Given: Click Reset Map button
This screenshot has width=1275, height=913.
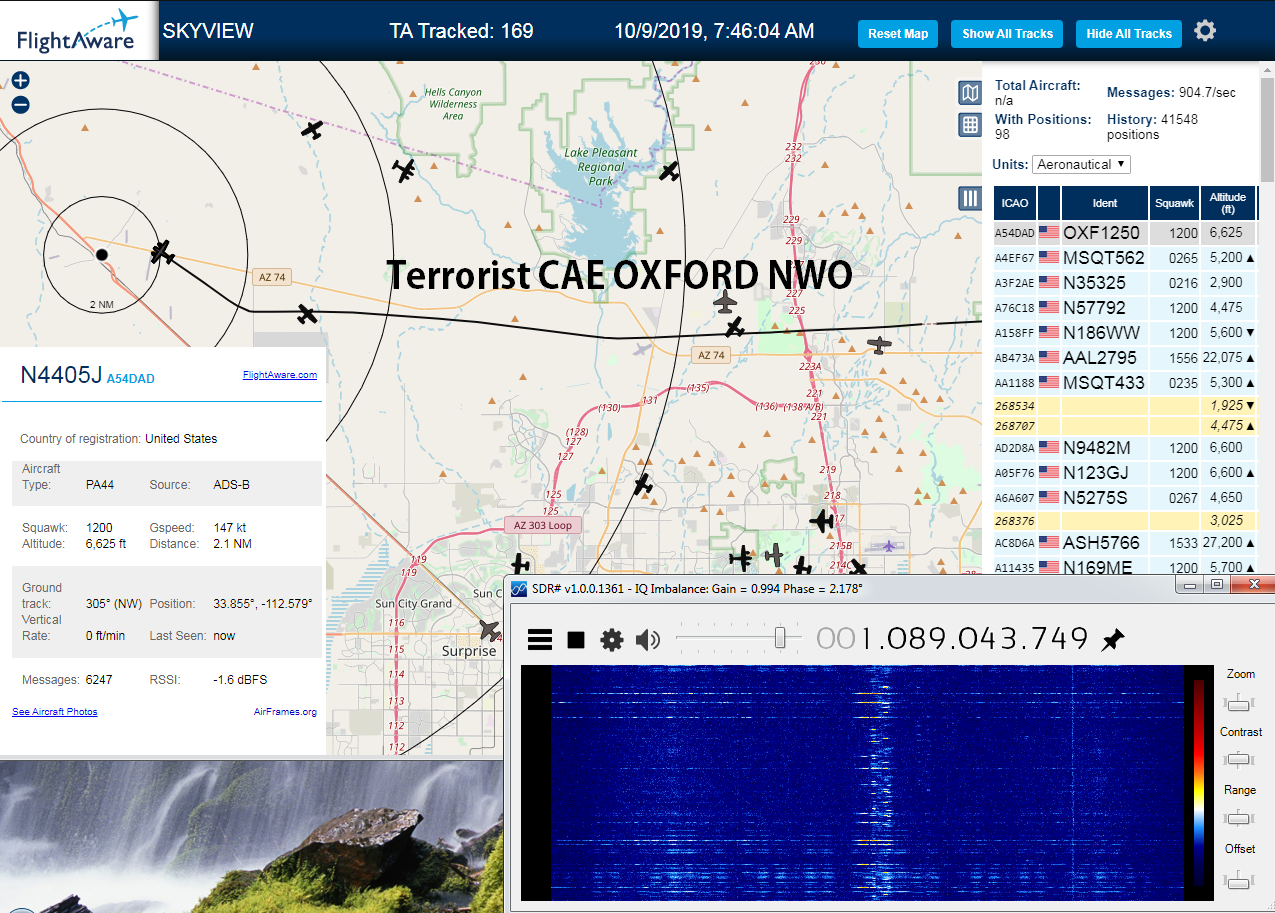Looking at the screenshot, I should click(x=898, y=34).
